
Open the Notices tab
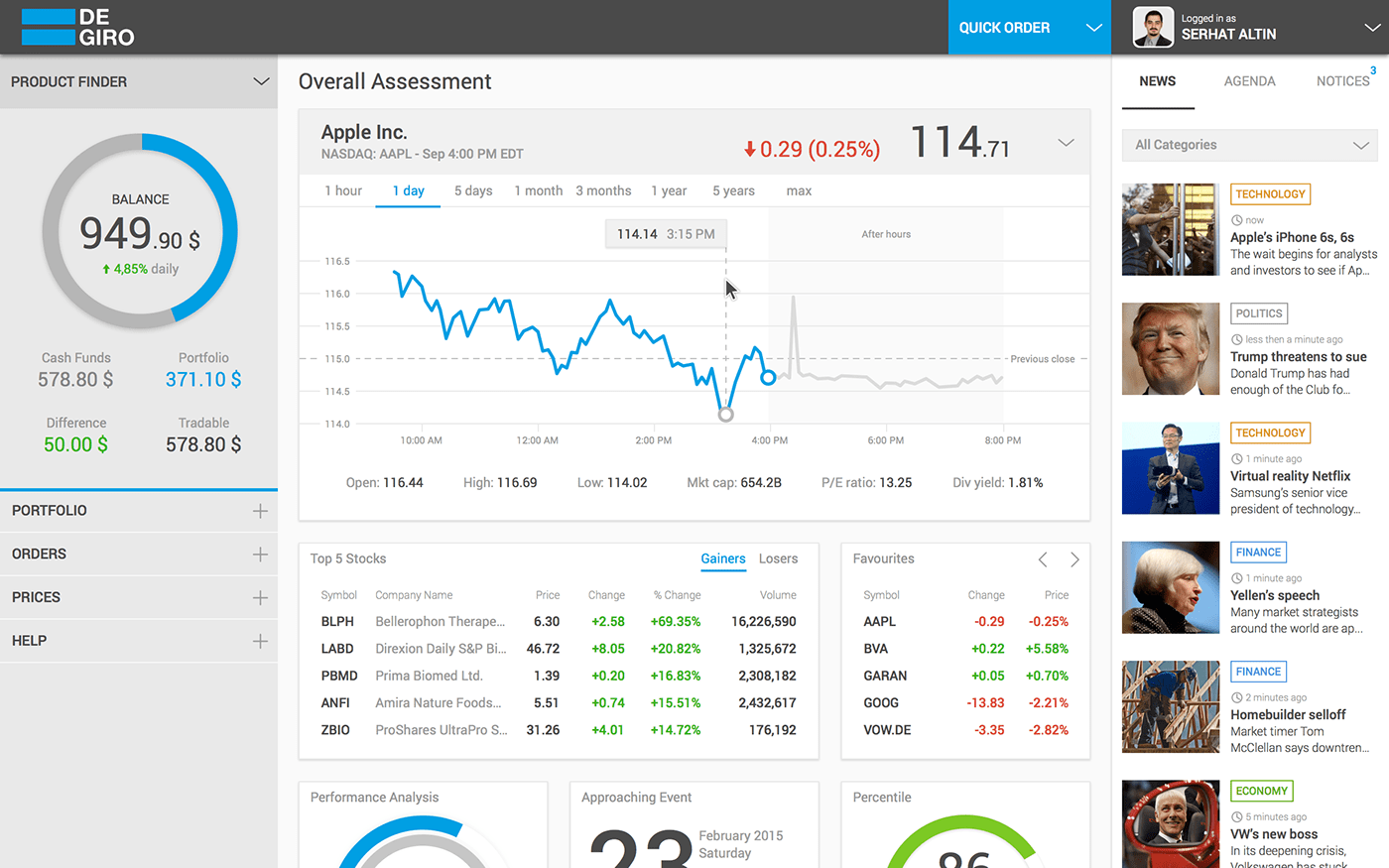click(1343, 81)
